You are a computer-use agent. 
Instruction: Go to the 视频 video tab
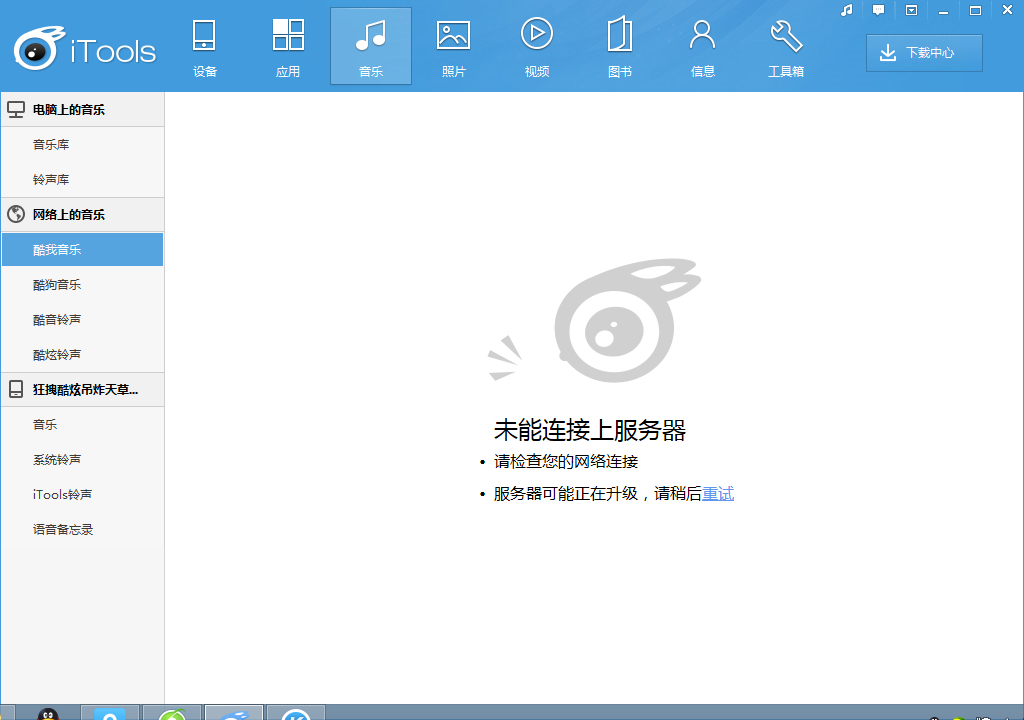(x=537, y=46)
